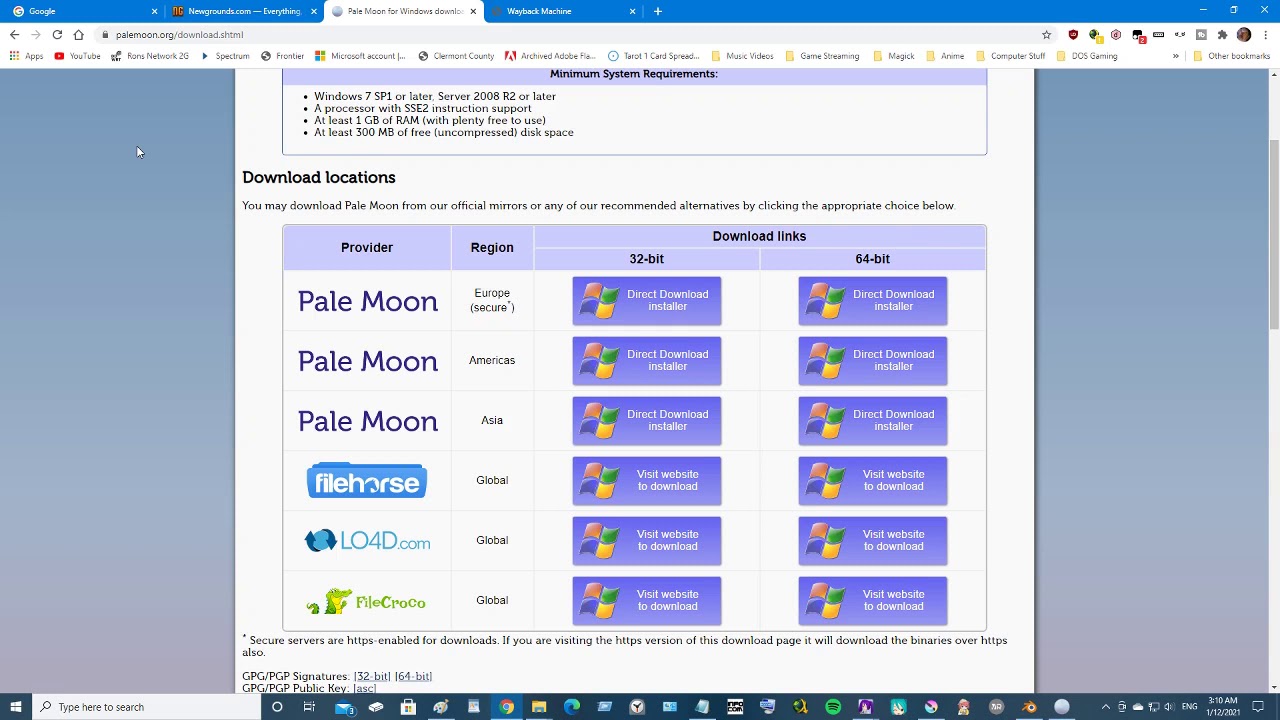Download 64-bit installer from Europe mirror
1280x720 pixels.
click(873, 301)
